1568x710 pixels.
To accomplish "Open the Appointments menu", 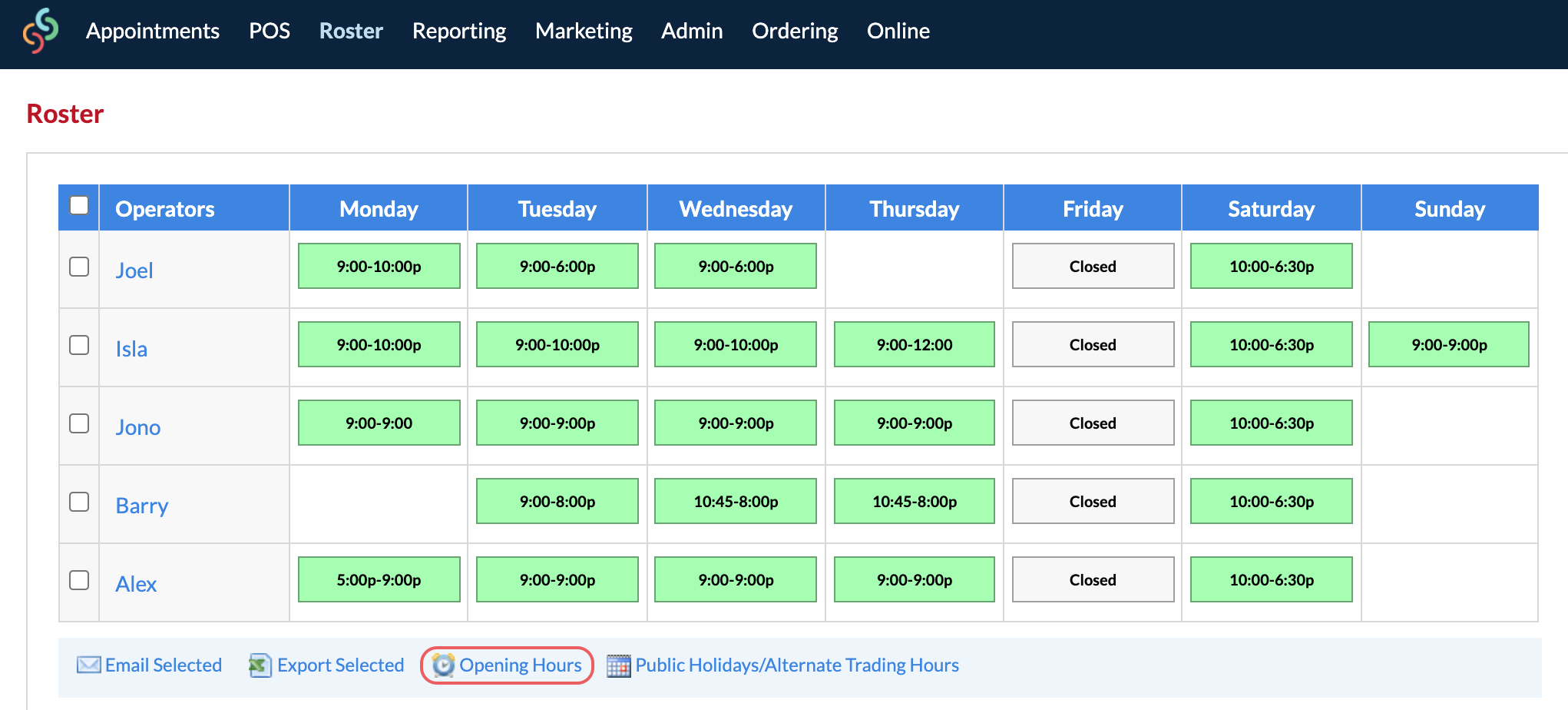I will point(153,31).
